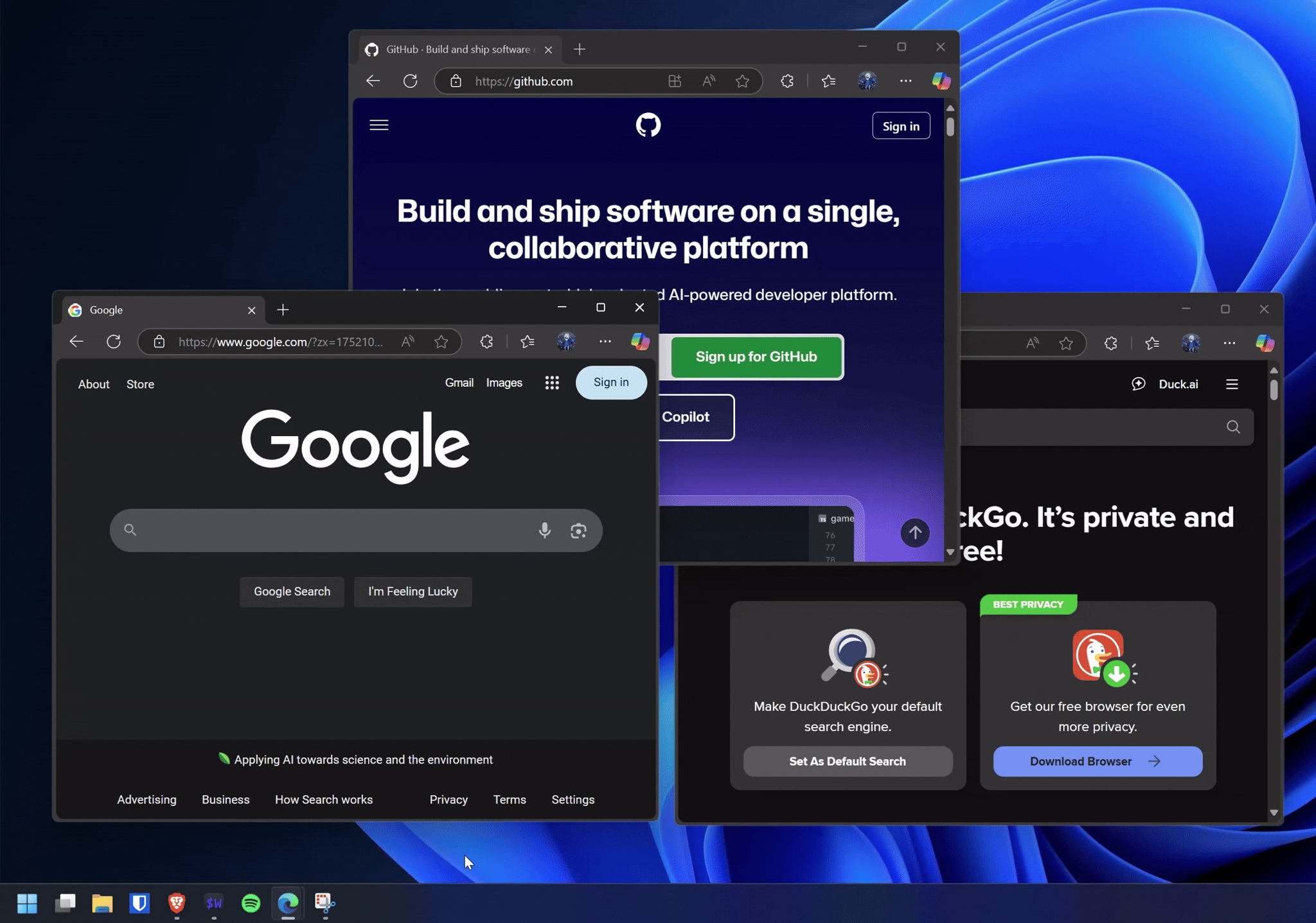Viewport: 1316px width, 923px height.
Task: Open GitHub hamburger navigation menu
Action: (x=379, y=125)
